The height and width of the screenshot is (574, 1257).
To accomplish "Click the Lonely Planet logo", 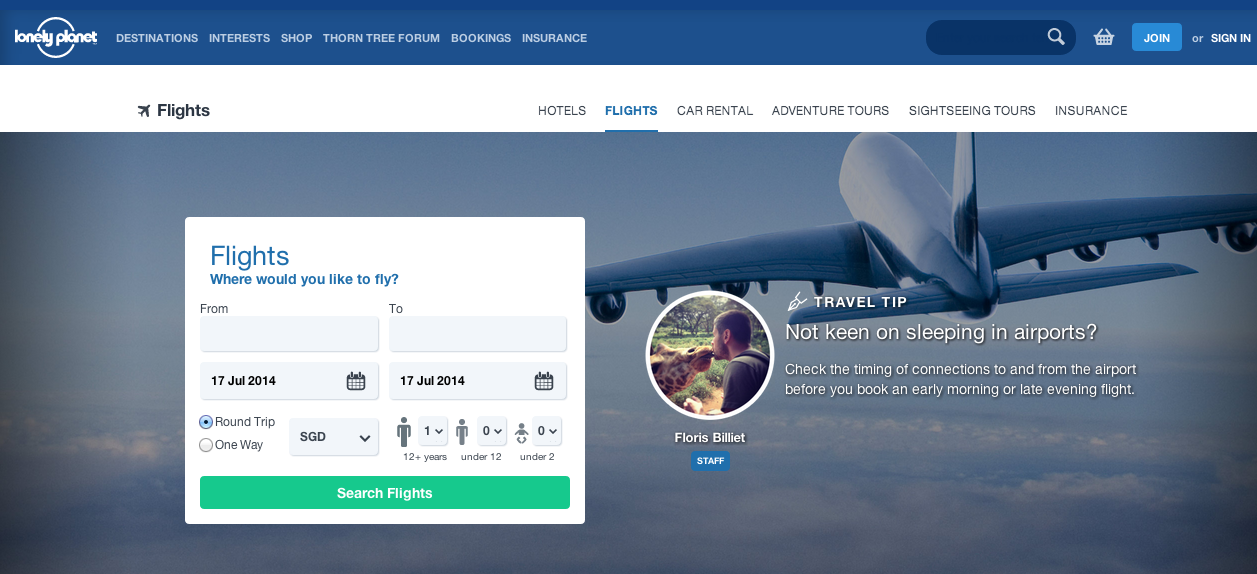I will point(56,37).
